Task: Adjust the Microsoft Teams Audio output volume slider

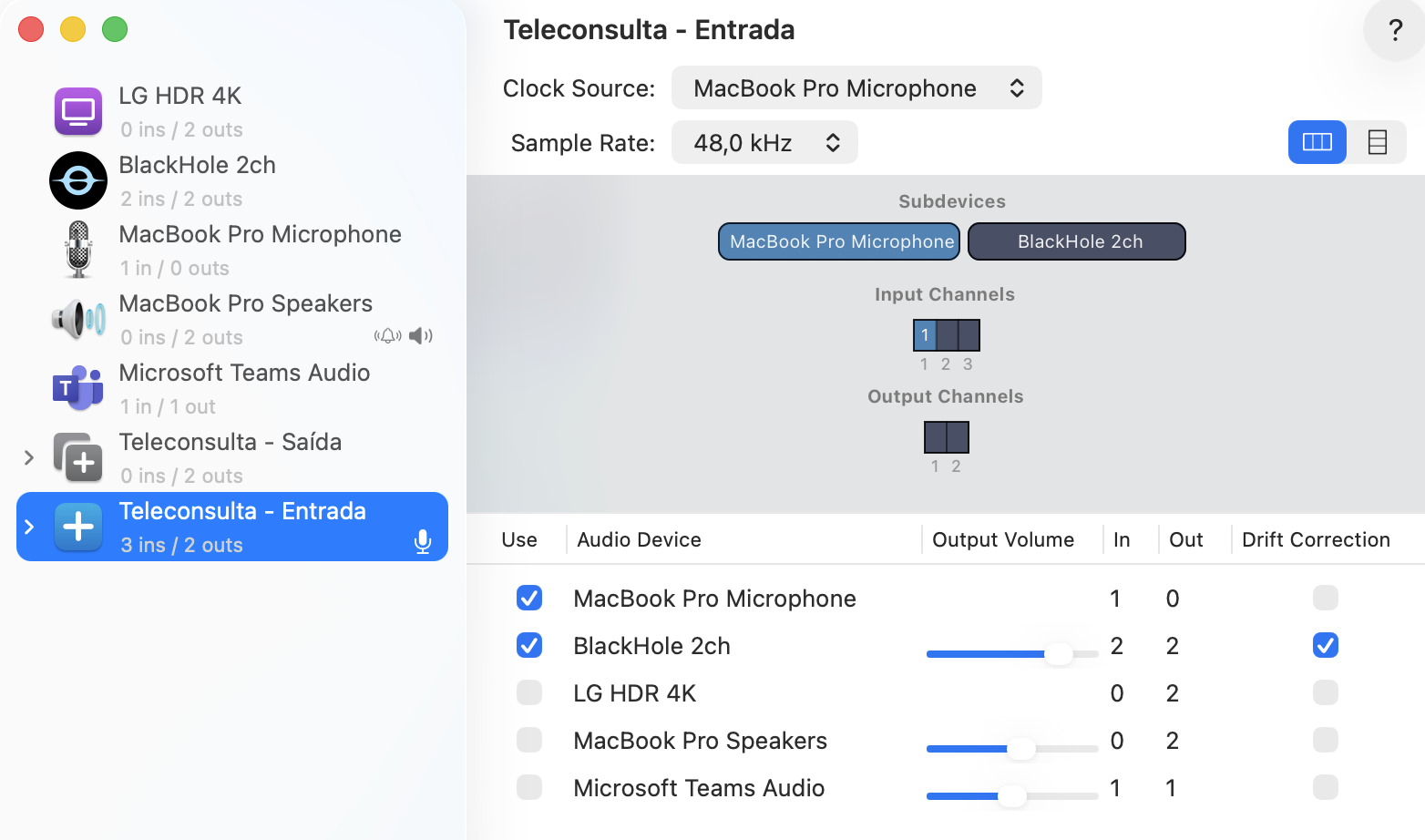Action: coord(1011,796)
